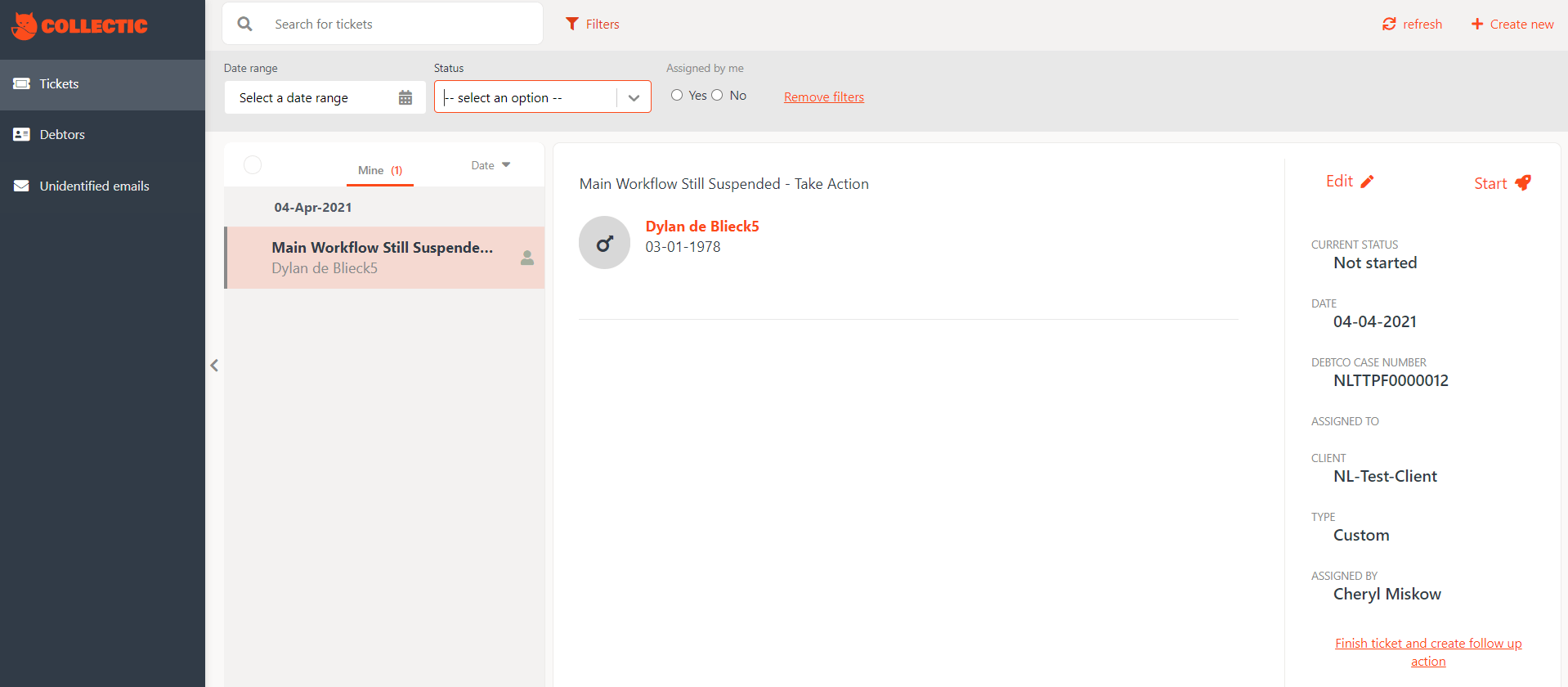This screenshot has width=1568, height=687.
Task: Click the Create new button
Action: point(1512,24)
